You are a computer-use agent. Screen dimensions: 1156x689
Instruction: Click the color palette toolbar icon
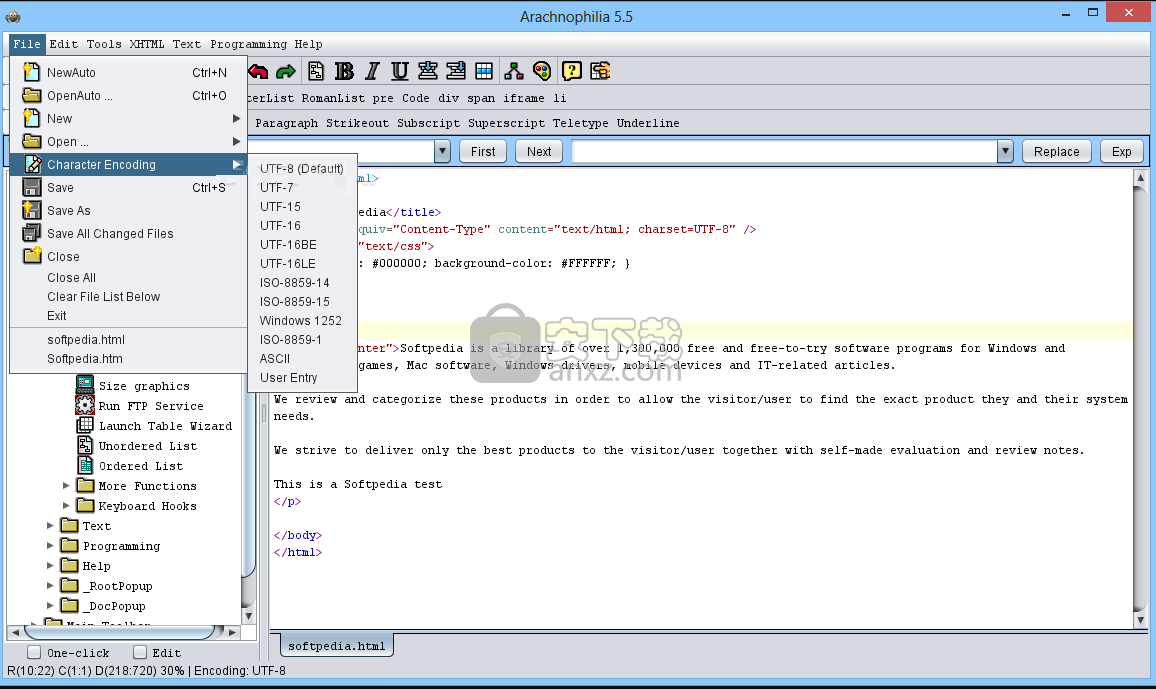tap(542, 71)
